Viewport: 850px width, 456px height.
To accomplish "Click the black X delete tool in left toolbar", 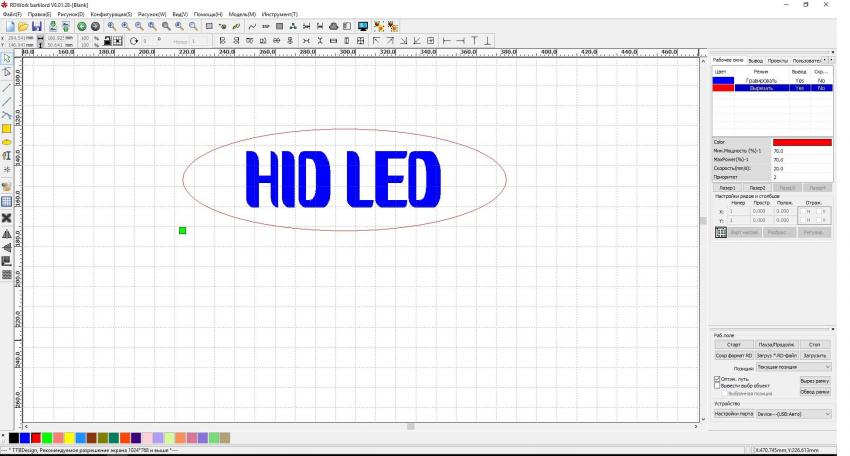I will click(6, 217).
